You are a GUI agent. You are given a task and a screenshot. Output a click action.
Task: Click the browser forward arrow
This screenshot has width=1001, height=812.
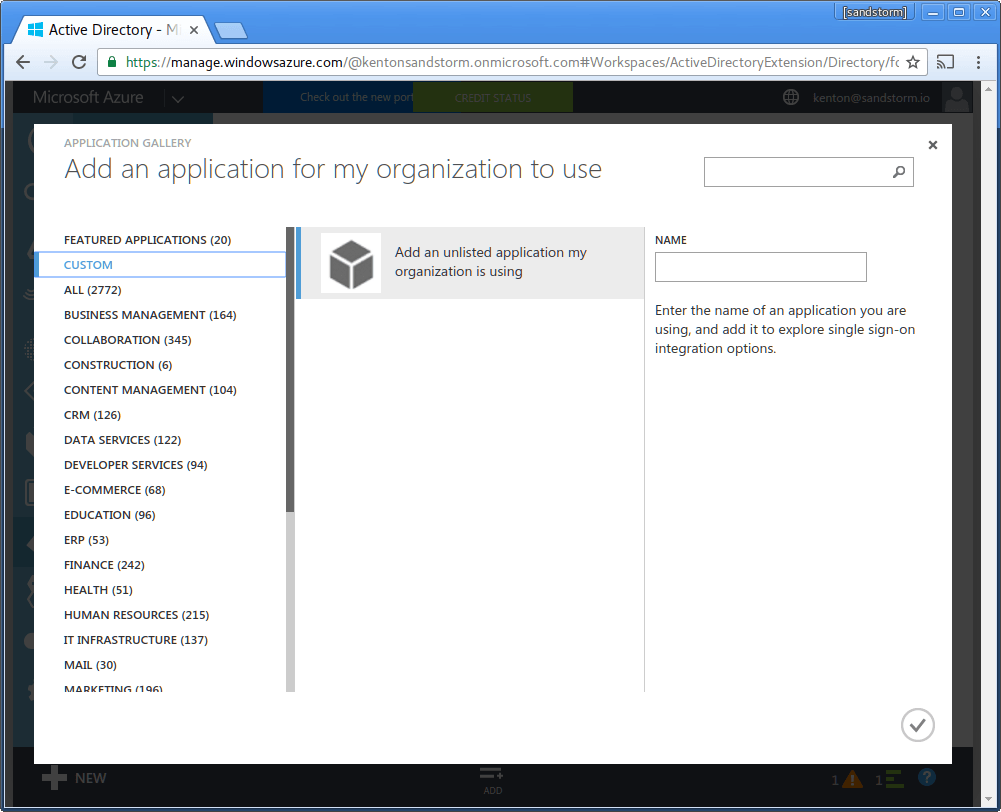(x=51, y=62)
